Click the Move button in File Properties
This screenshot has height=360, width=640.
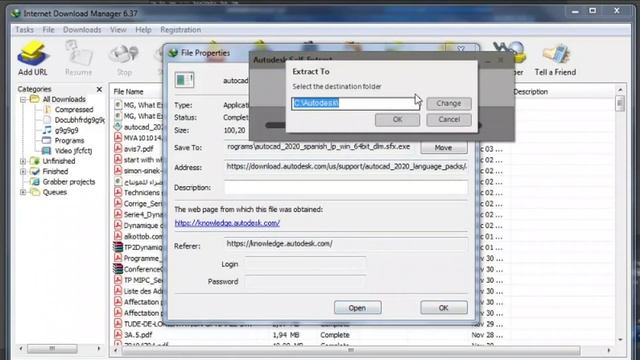coord(444,147)
